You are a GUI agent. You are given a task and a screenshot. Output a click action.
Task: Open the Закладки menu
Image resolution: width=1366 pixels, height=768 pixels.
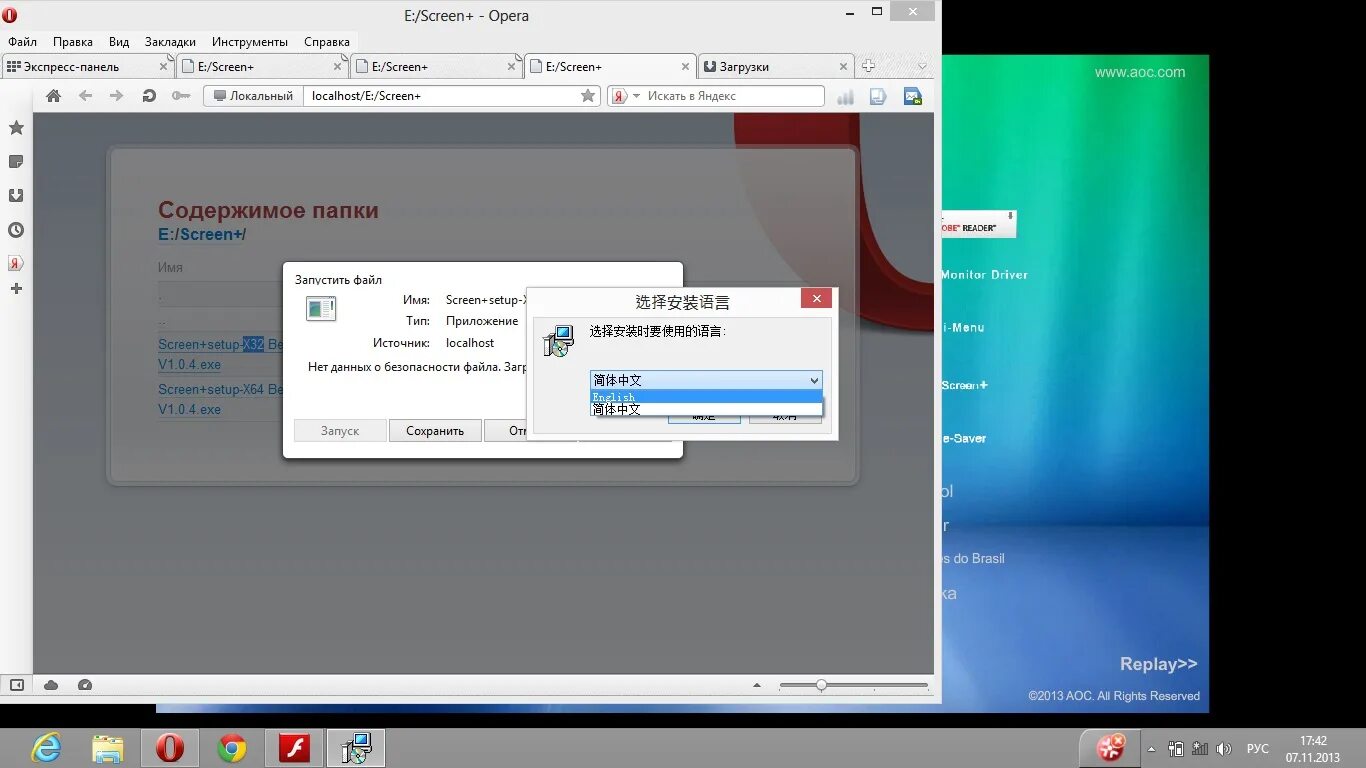(x=170, y=42)
